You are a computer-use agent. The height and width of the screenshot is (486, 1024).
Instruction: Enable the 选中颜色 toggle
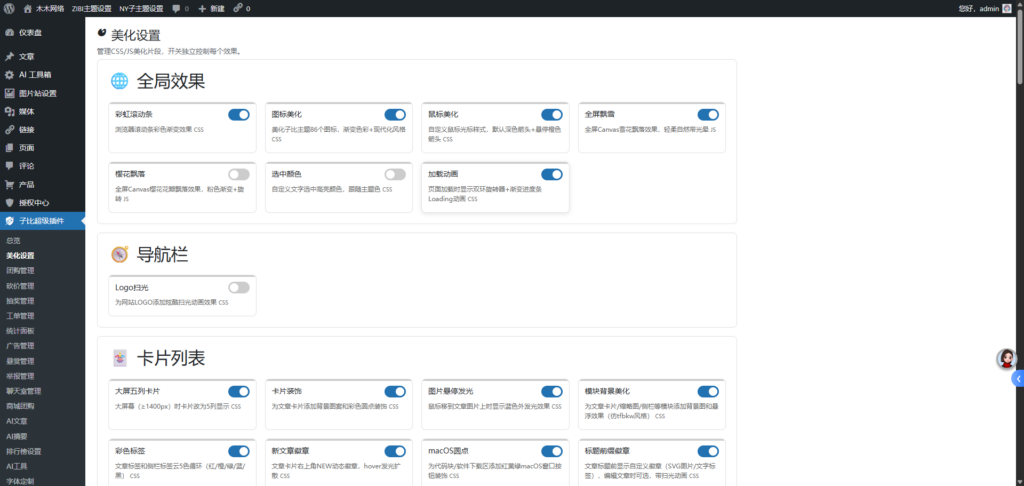point(395,174)
